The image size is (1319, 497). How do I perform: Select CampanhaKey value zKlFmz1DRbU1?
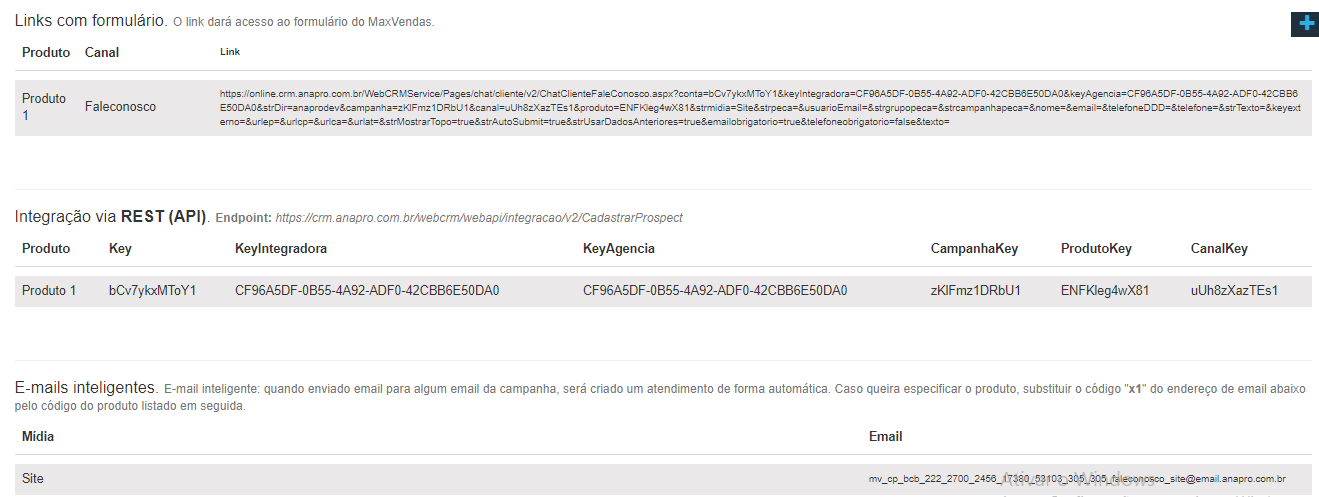tap(975, 291)
